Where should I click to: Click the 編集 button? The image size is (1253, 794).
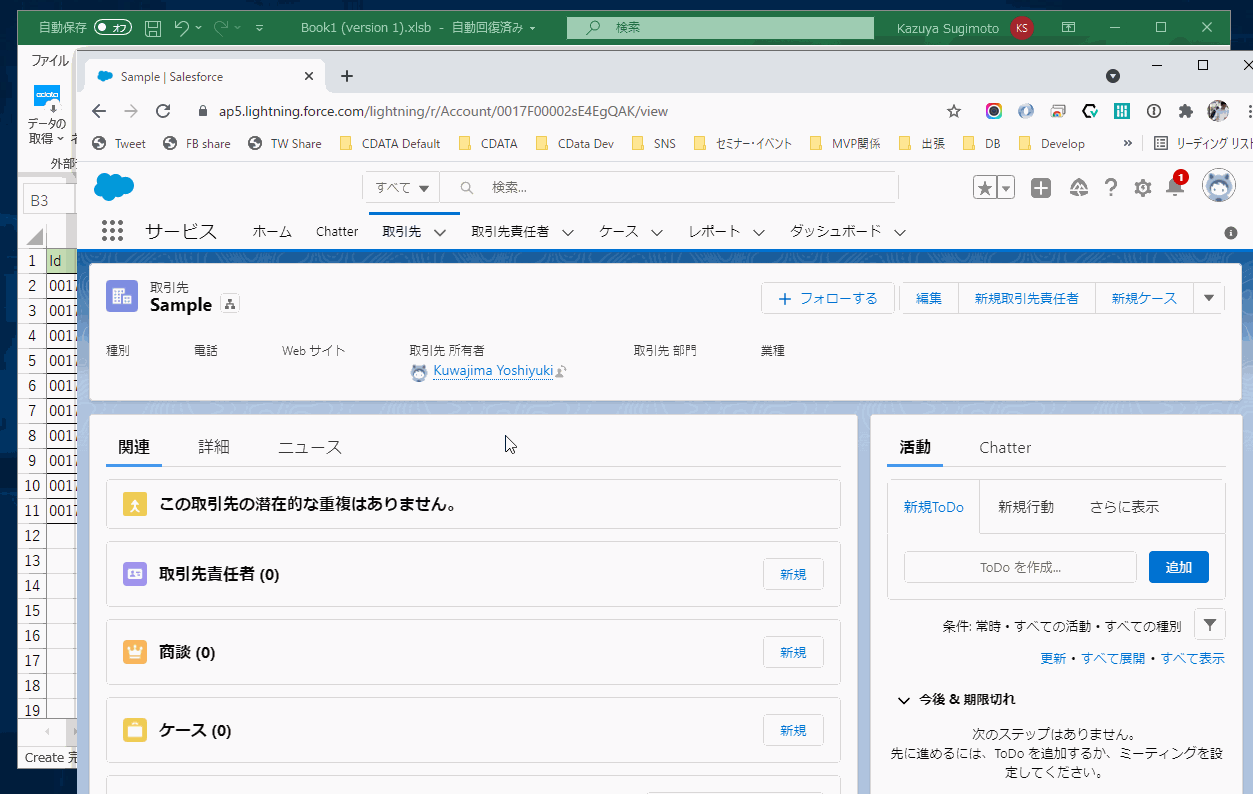(929, 298)
